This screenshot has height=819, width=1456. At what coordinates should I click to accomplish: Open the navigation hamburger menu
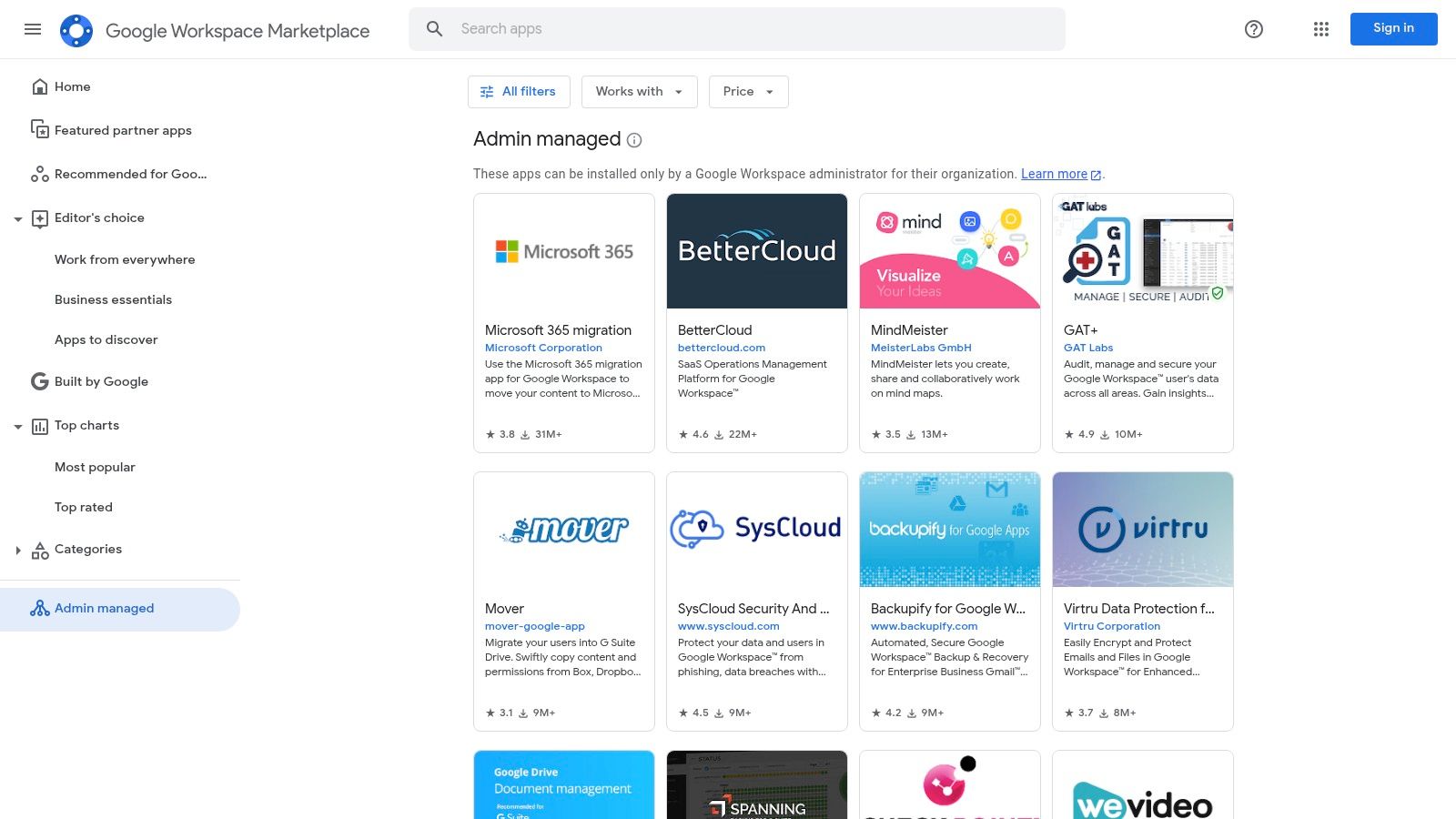coord(33,29)
